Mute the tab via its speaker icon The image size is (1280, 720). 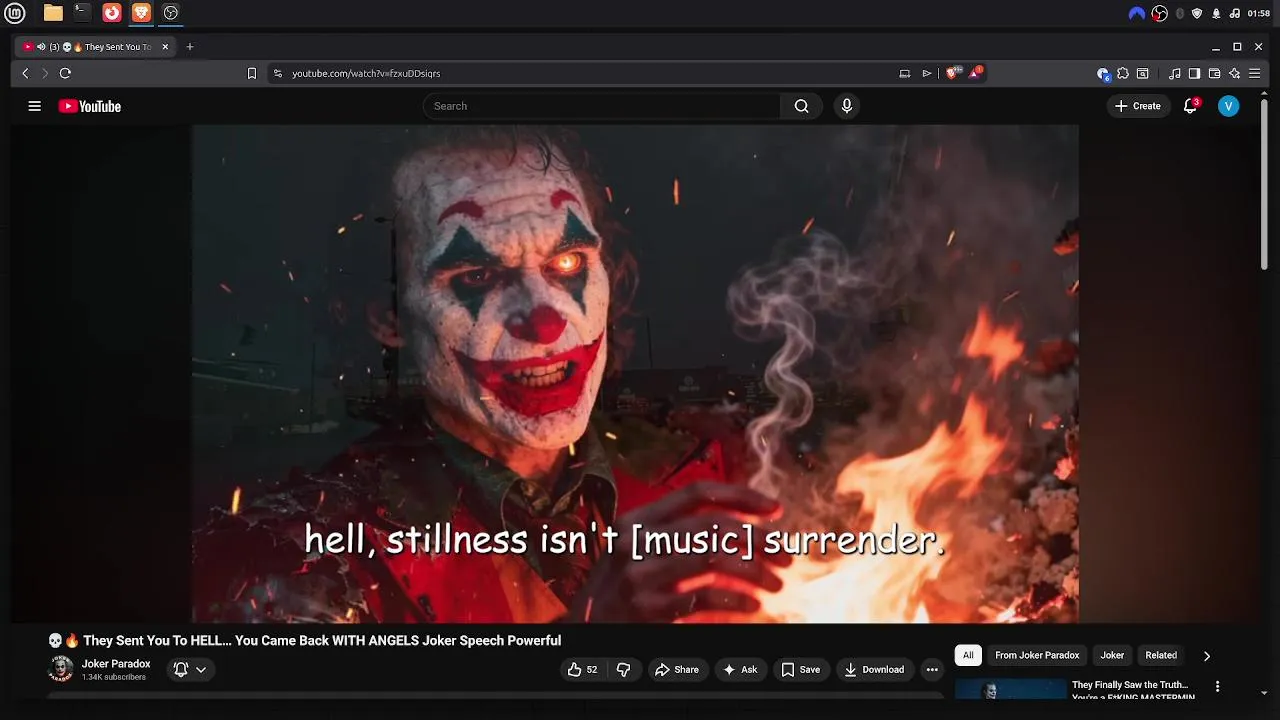click(41, 46)
